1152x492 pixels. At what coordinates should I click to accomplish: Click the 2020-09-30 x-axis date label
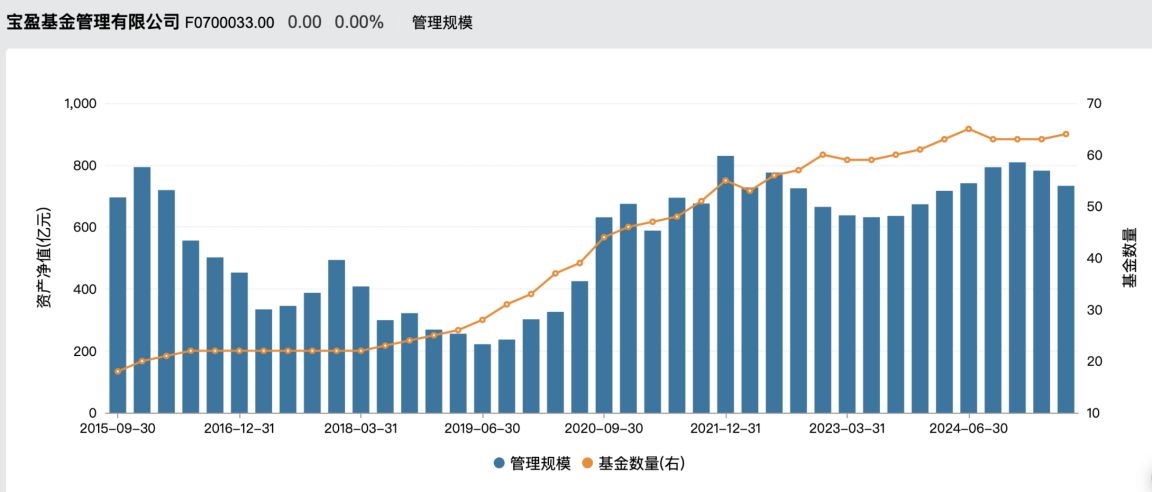click(604, 428)
